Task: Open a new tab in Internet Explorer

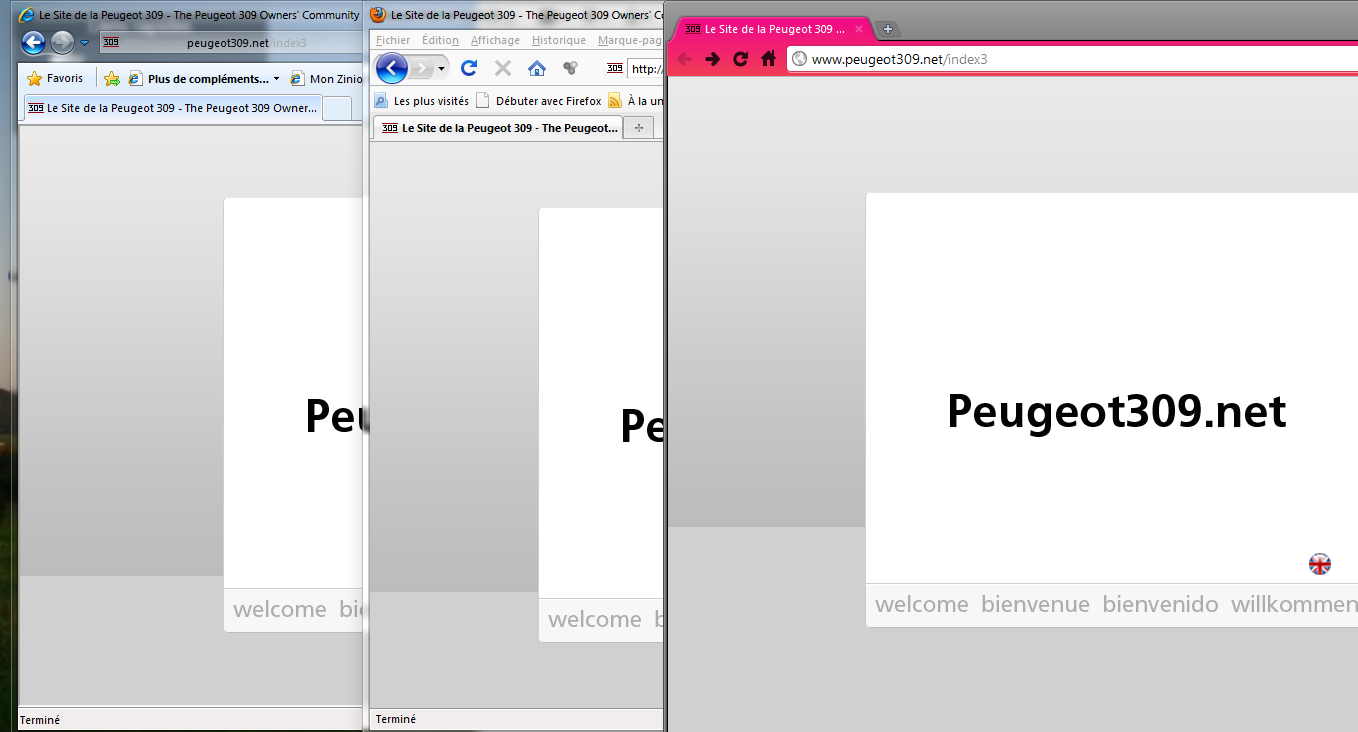Action: coord(337,108)
